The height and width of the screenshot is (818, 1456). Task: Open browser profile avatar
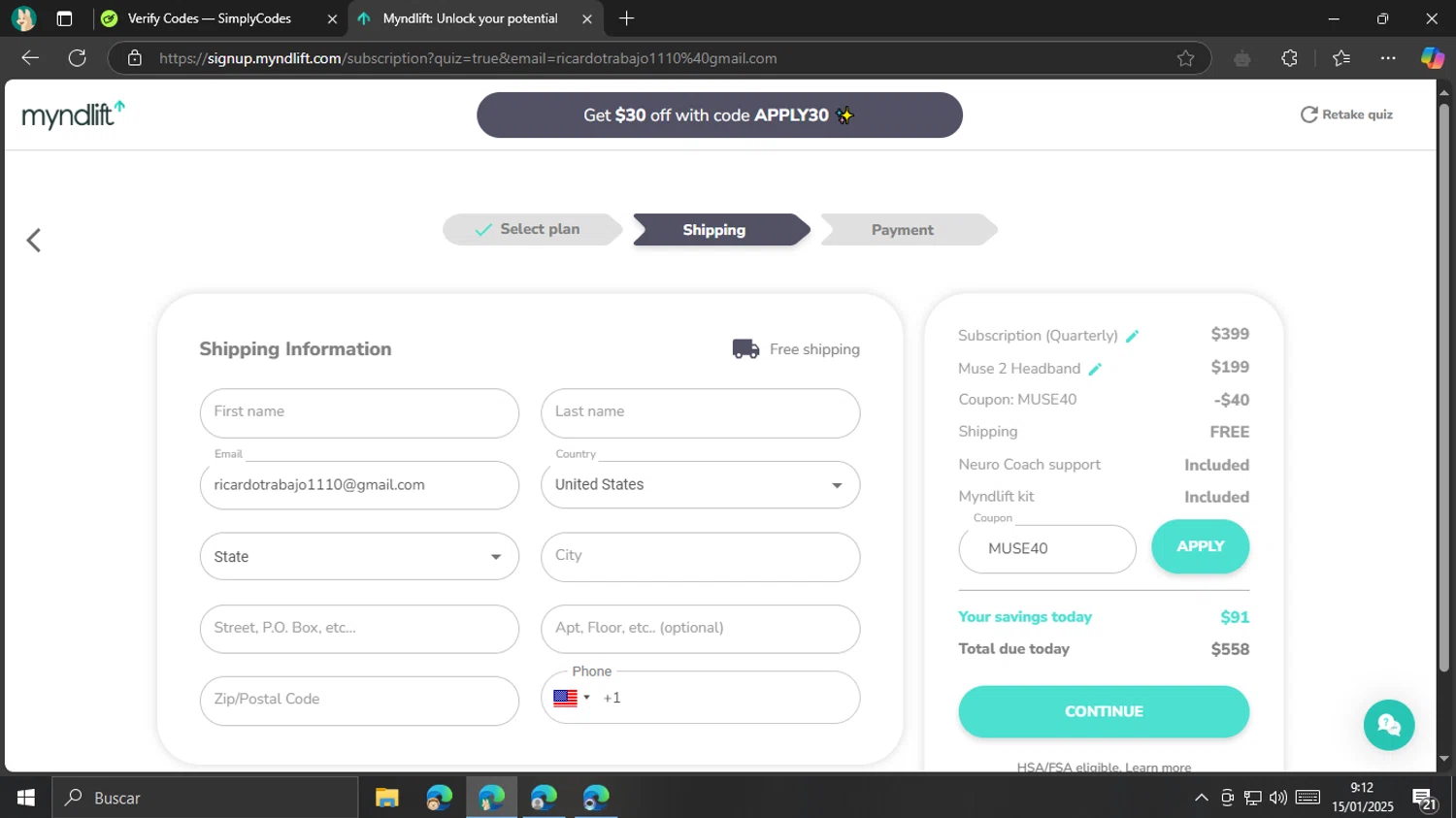(x=23, y=18)
